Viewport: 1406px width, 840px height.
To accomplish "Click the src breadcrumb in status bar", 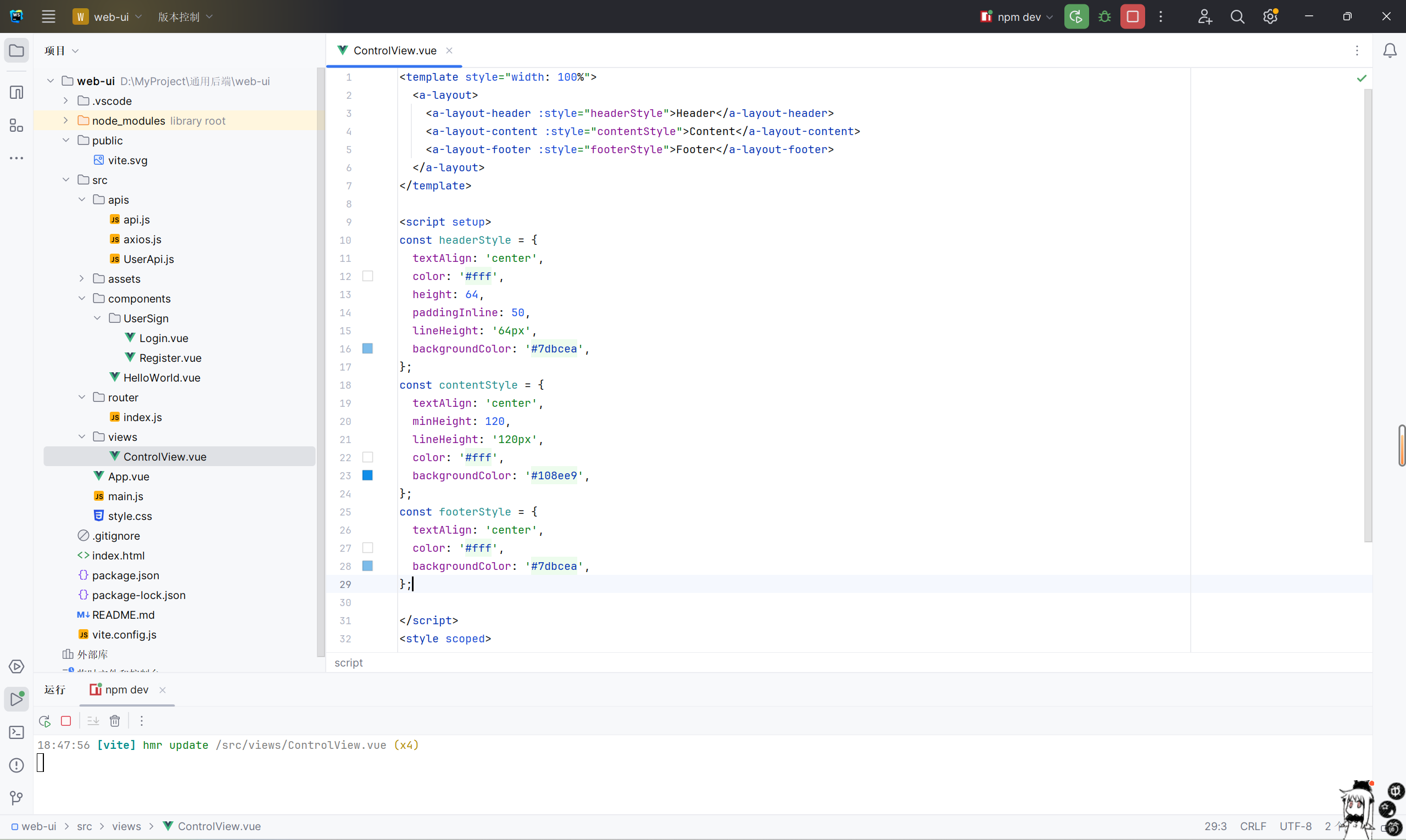I will coord(85,826).
